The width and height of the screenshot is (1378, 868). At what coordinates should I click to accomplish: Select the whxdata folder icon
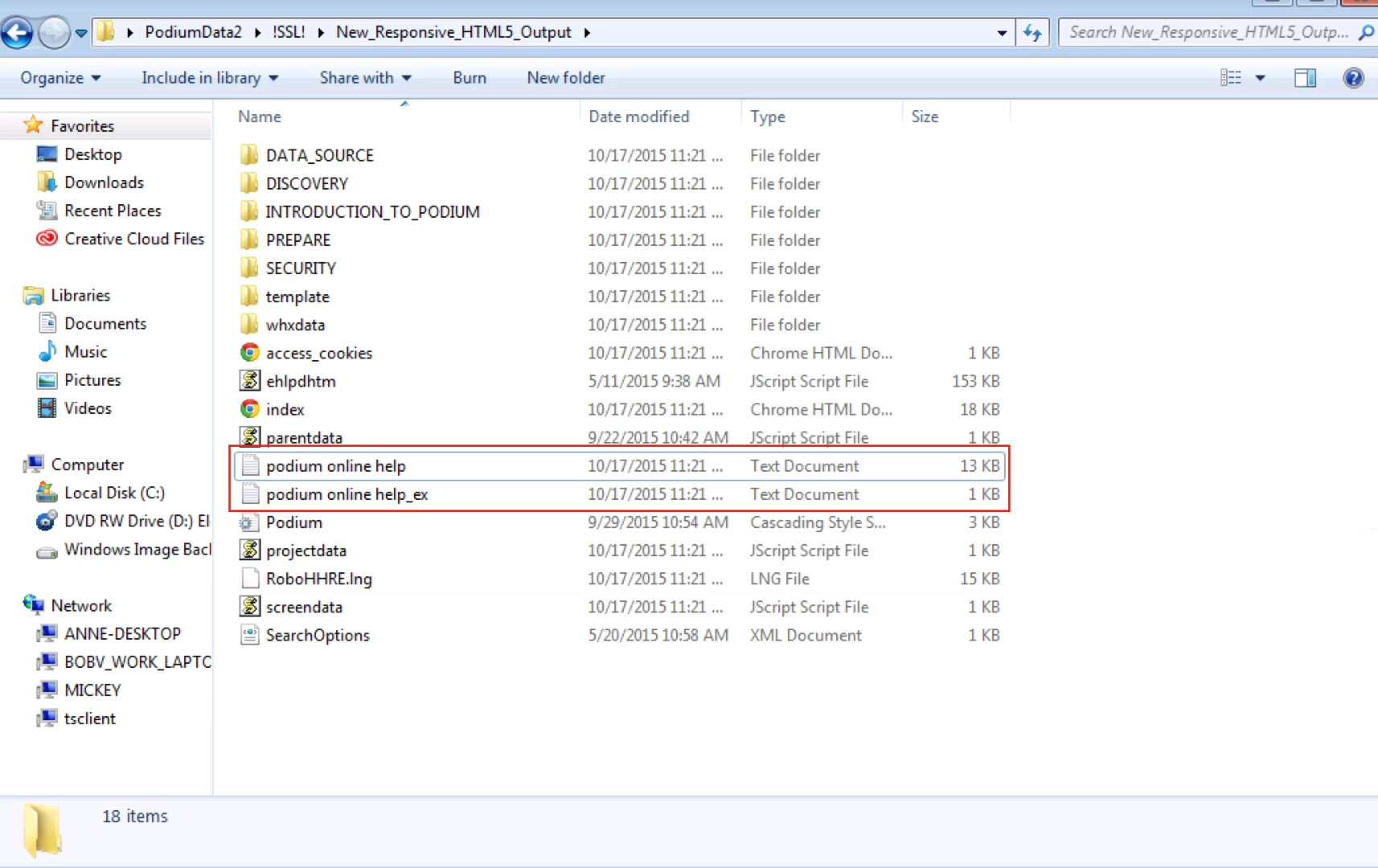[x=250, y=325]
